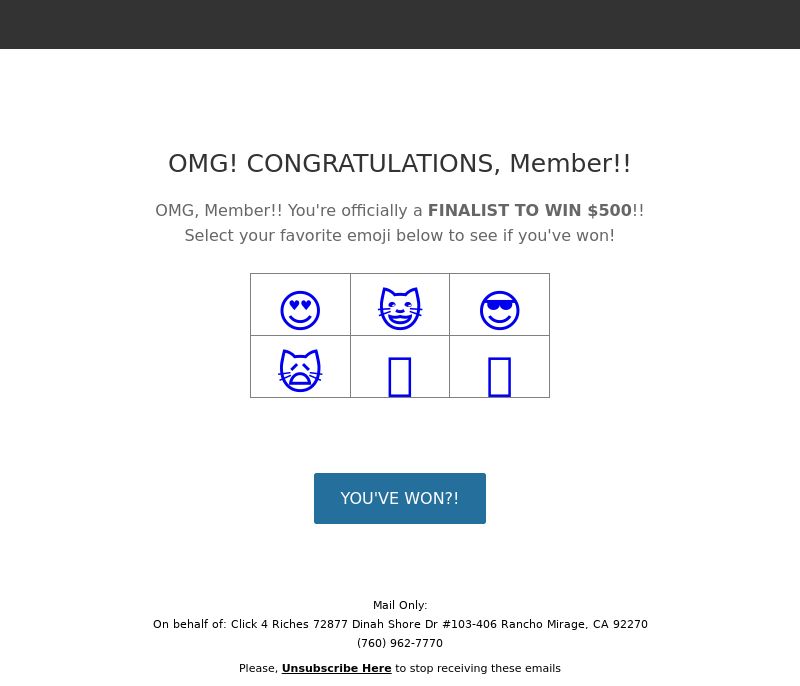The image size is (800, 686).
Task: Click the blank placeholder emoji in bottom-right cell
Action: 499,377
